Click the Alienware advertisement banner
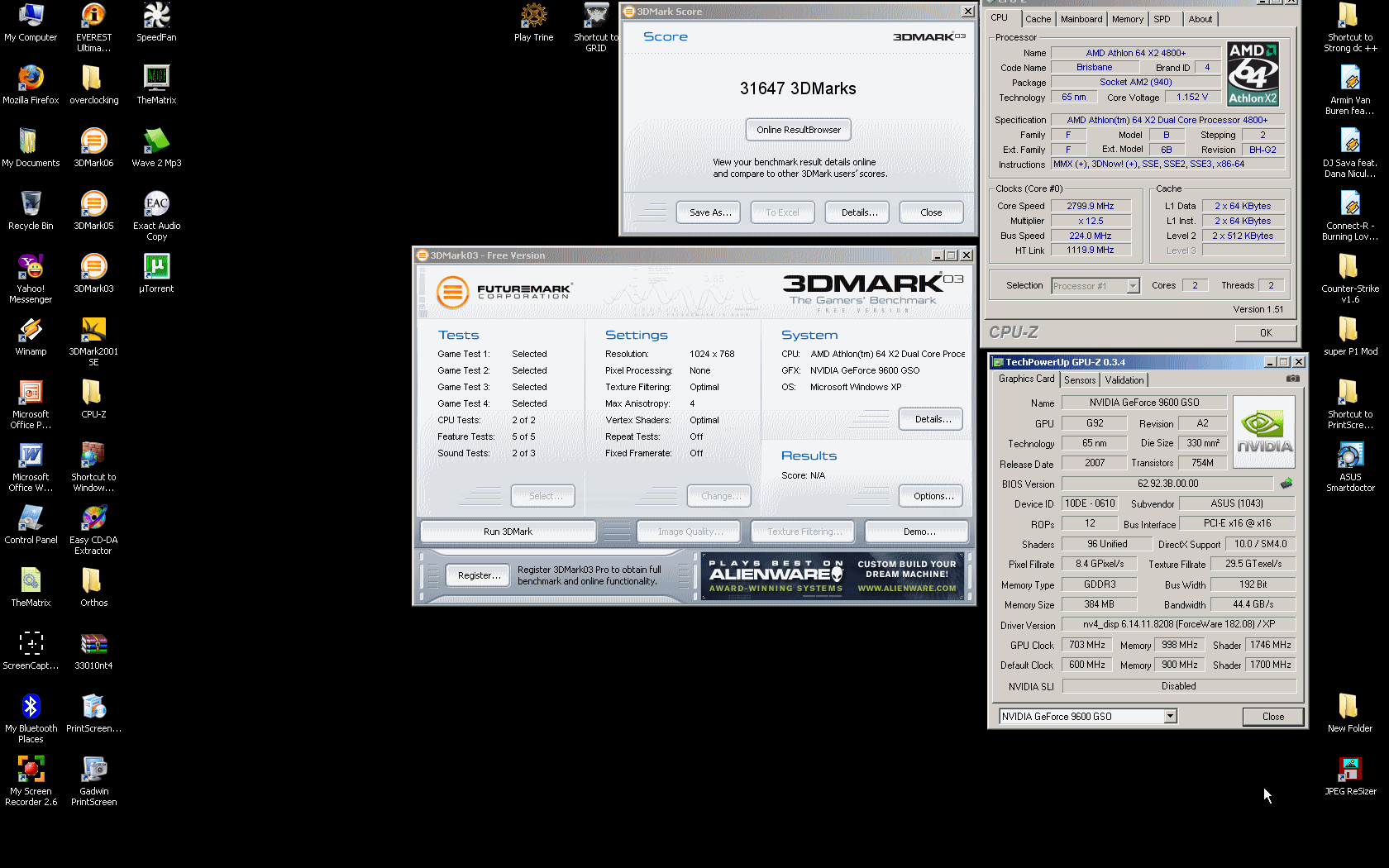 pos(833,575)
